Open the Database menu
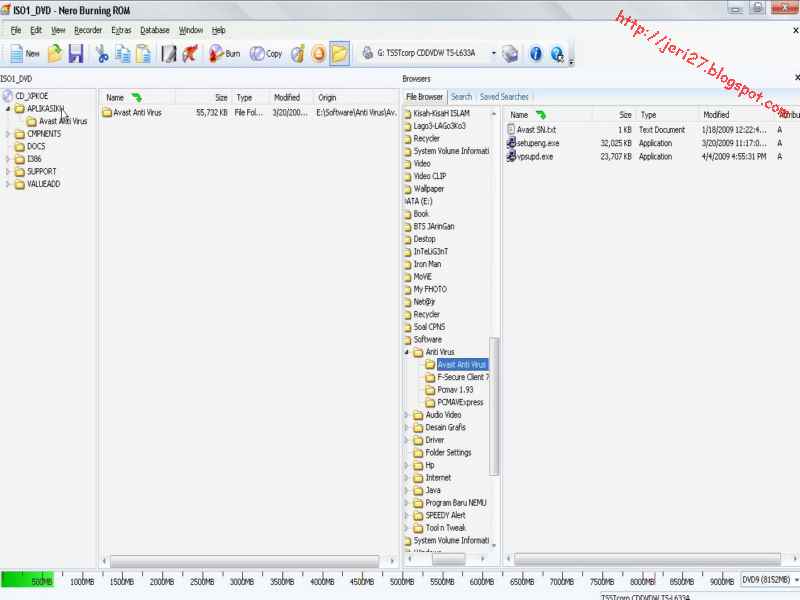The height and width of the screenshot is (600, 800). [x=155, y=30]
